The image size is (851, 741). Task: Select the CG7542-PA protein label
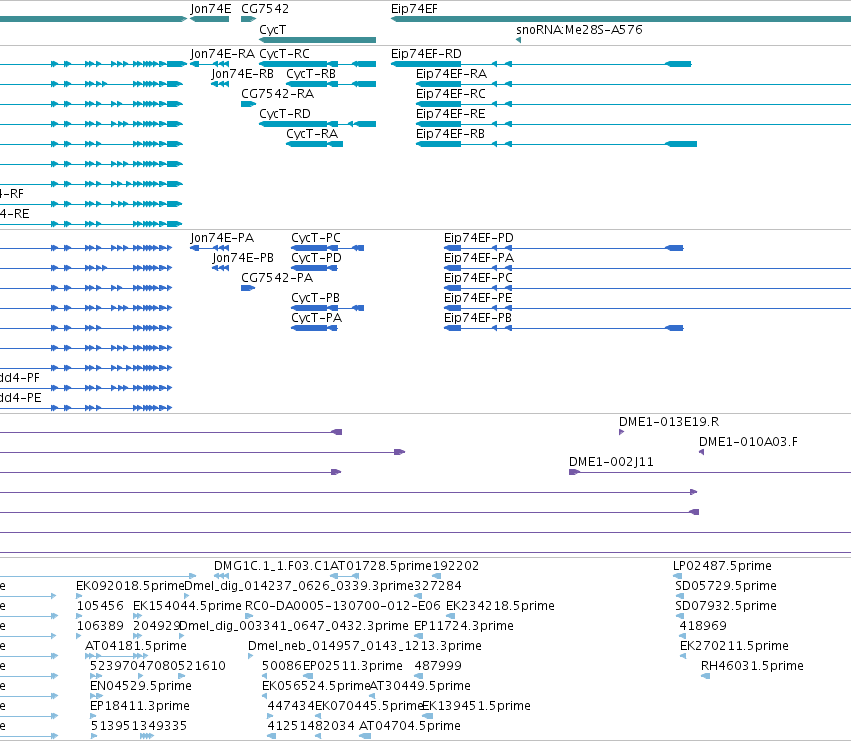(x=277, y=278)
